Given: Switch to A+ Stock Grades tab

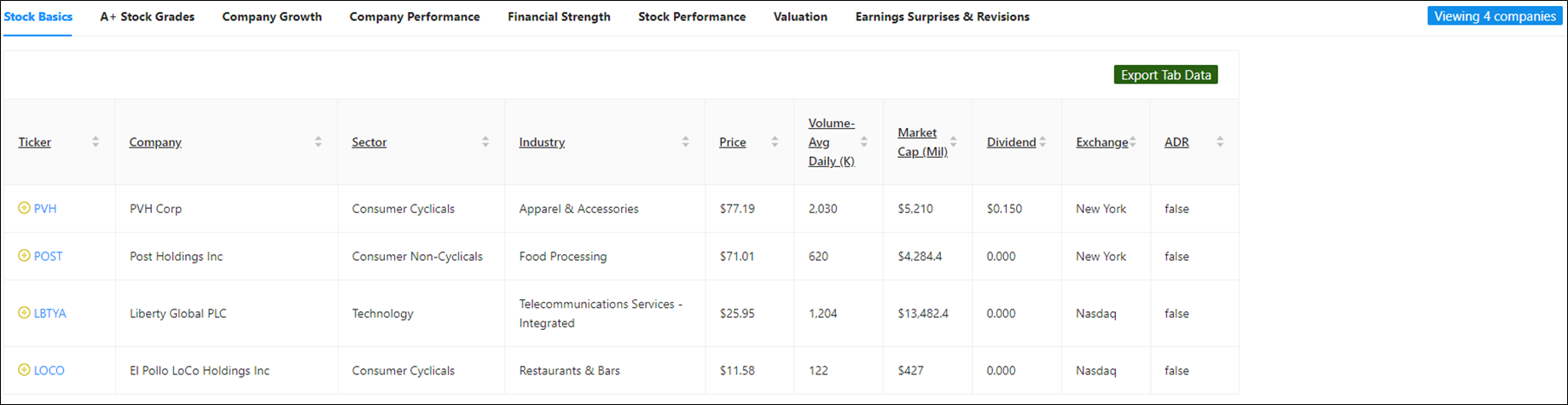Looking at the screenshot, I should 148,17.
